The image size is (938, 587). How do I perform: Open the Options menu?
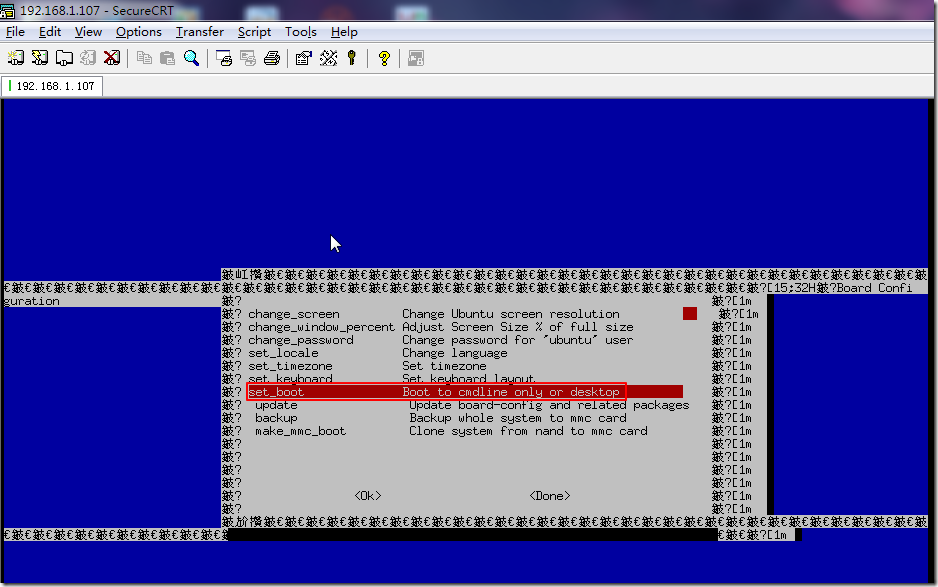pos(139,32)
